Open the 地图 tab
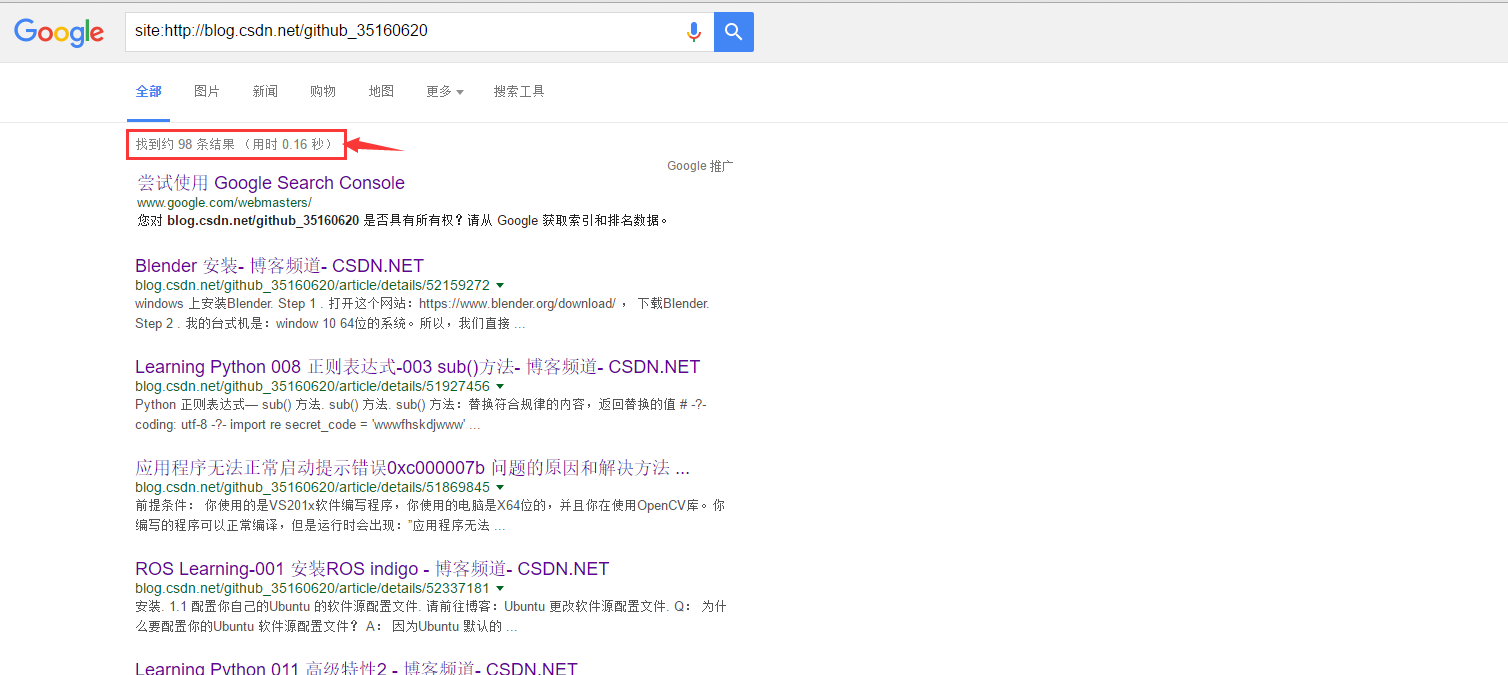The image size is (1508, 675). point(381,91)
